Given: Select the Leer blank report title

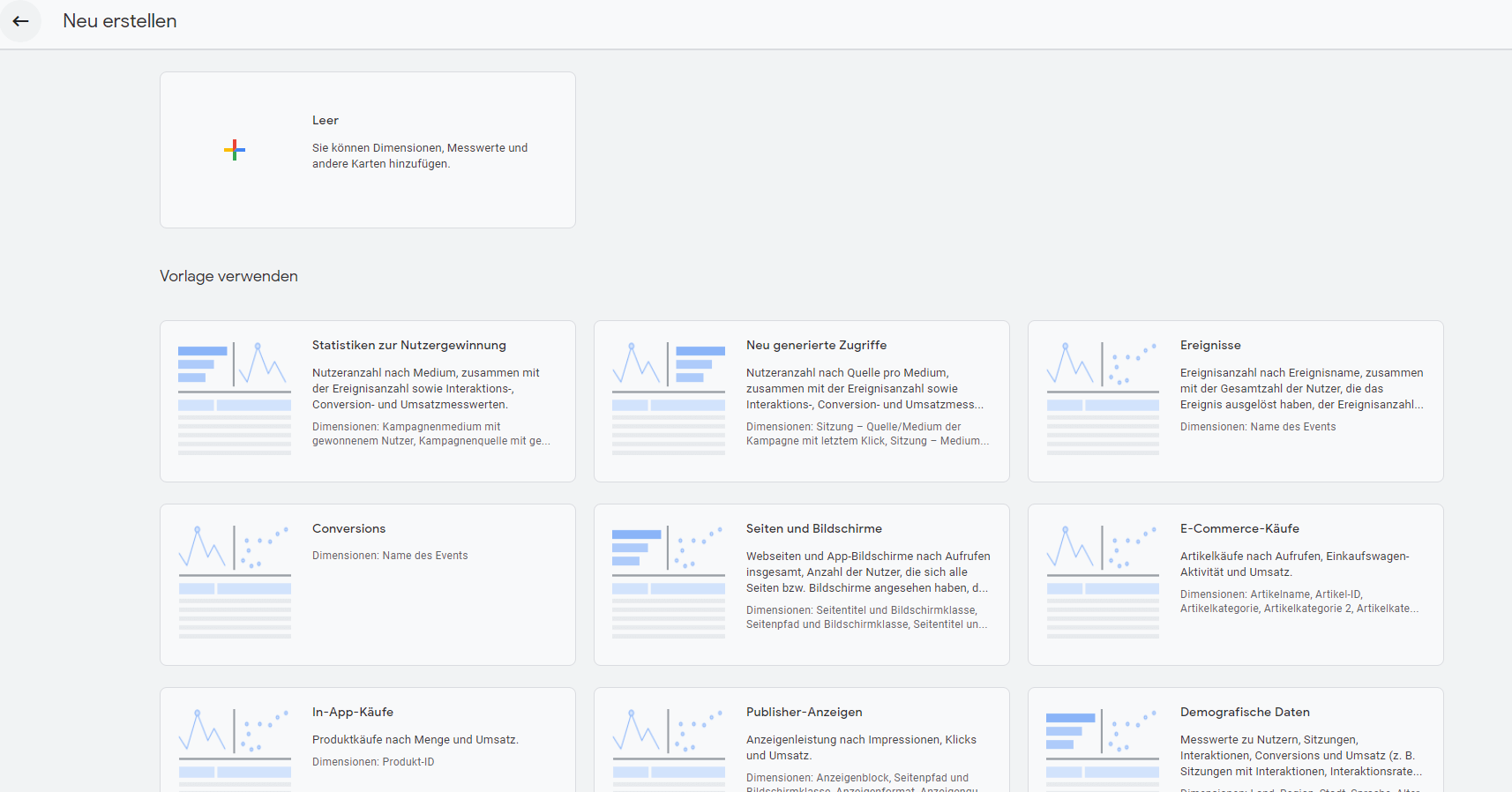Looking at the screenshot, I should (x=326, y=121).
